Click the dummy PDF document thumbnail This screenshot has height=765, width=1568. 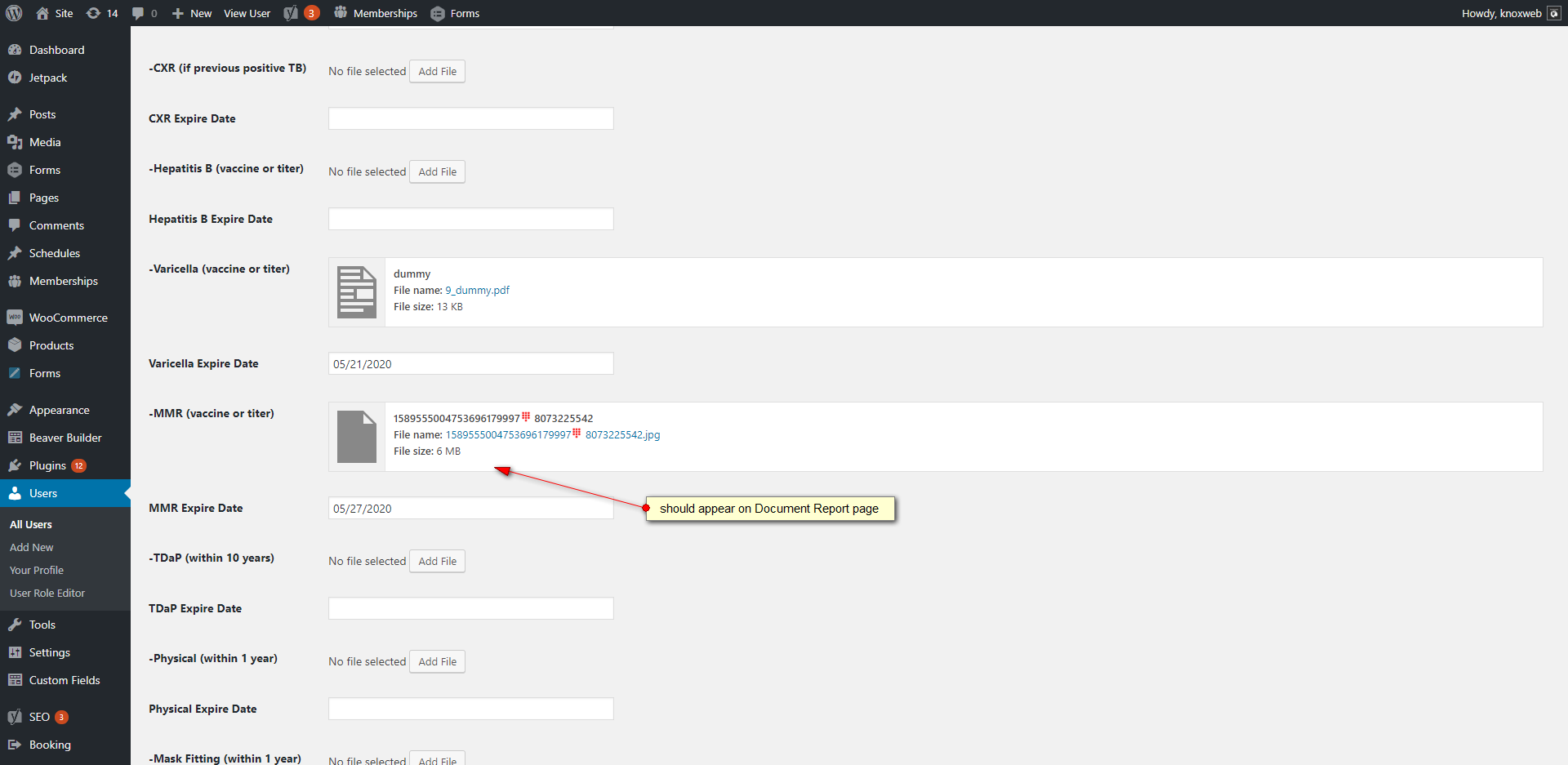coord(357,292)
